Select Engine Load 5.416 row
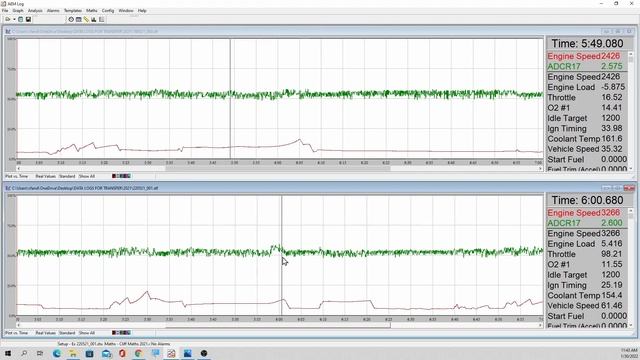Image resolution: width=640 pixels, height=360 pixels. tap(587, 244)
